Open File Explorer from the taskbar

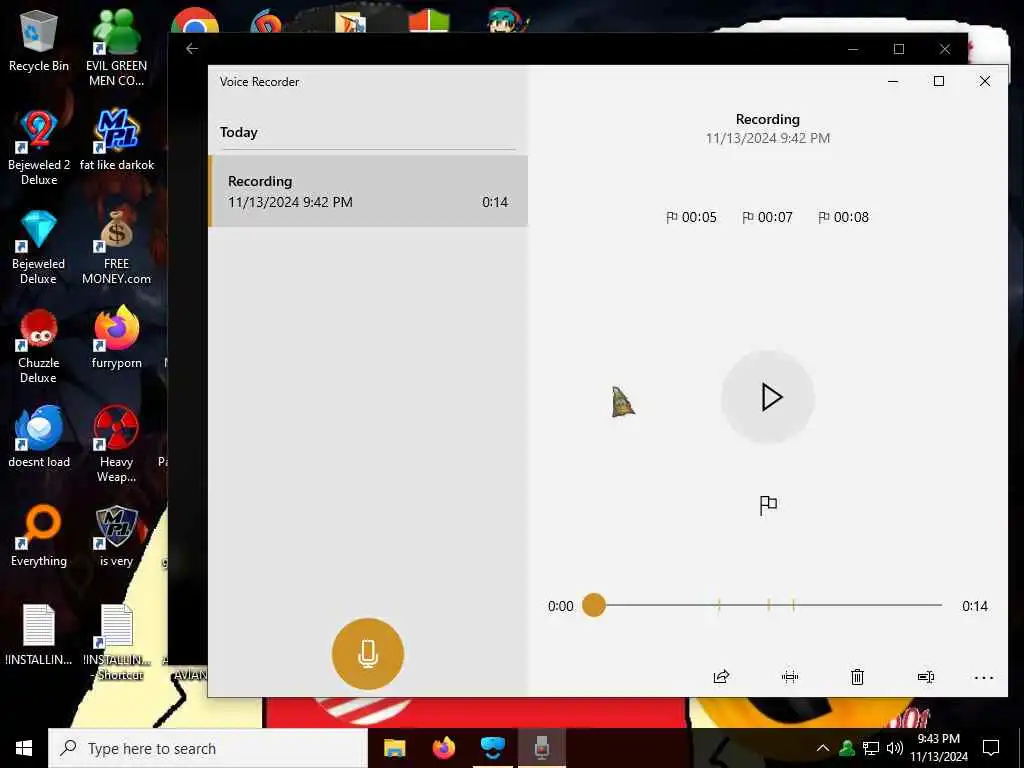(x=394, y=748)
